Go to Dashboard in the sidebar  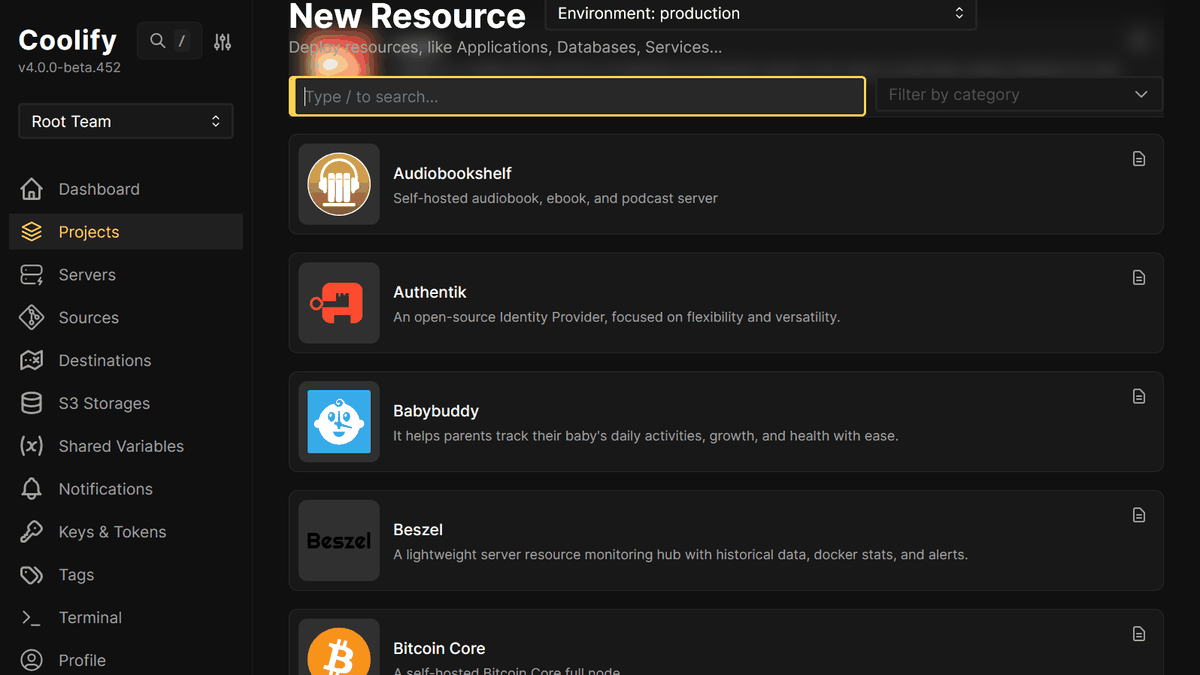click(x=98, y=189)
